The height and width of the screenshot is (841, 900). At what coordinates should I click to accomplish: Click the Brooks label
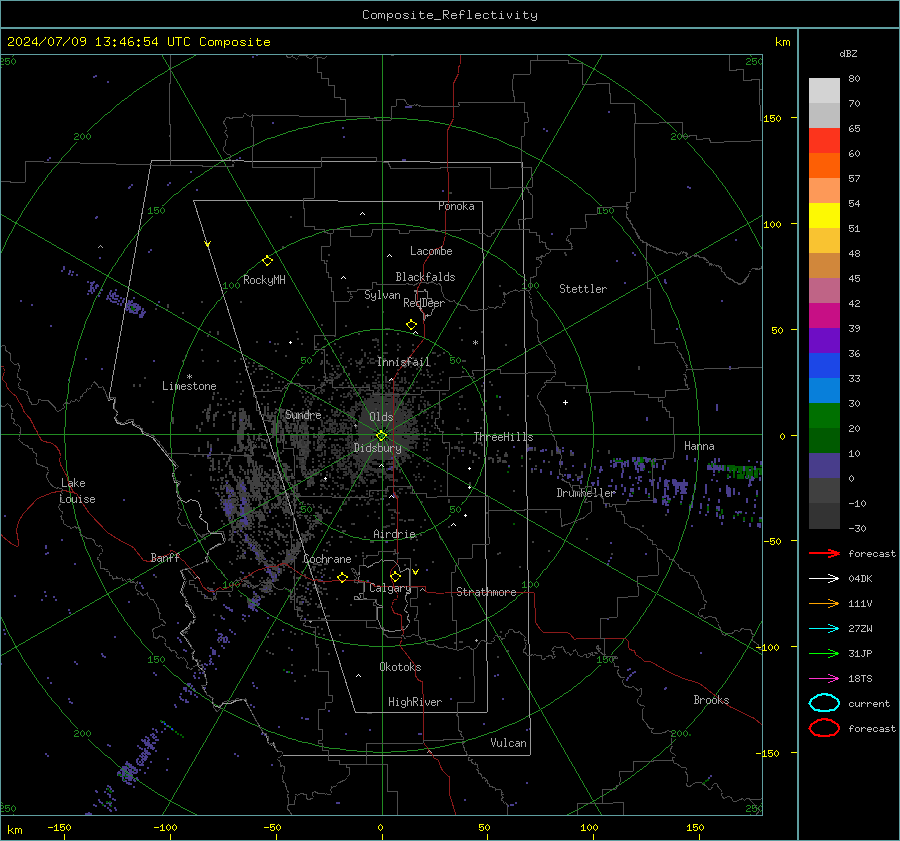pyautogui.click(x=711, y=700)
